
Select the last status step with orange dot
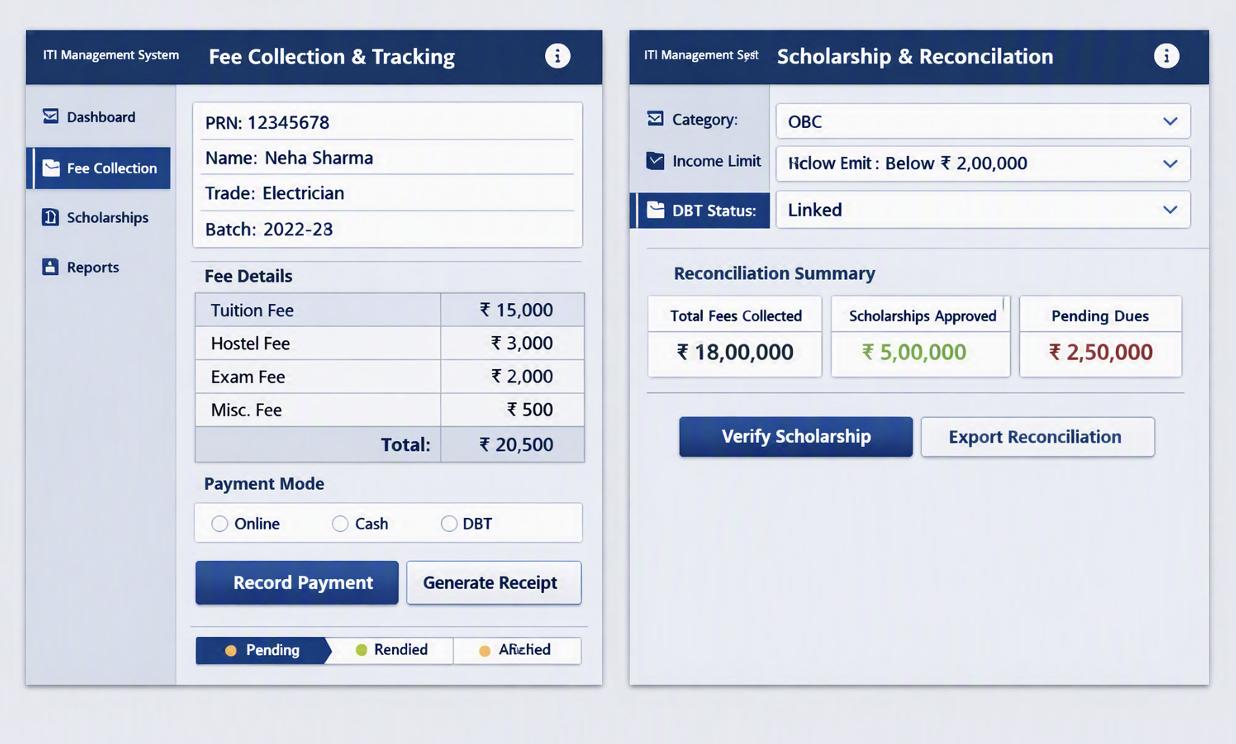(x=517, y=651)
